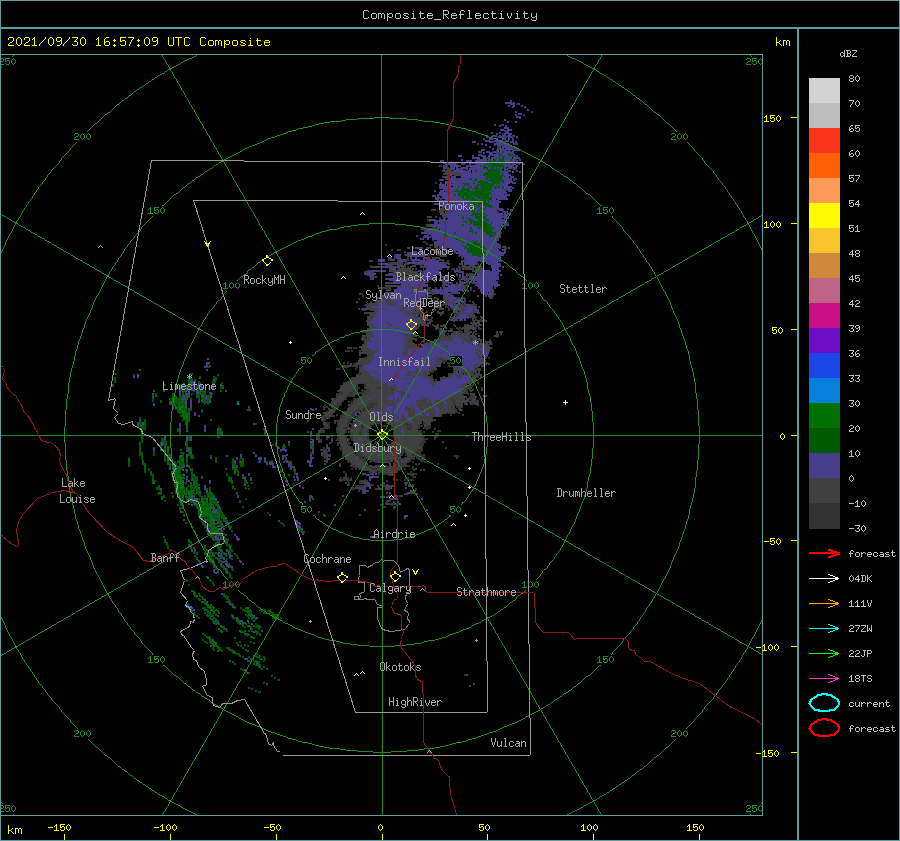
Task: Select the orange 111V arrow legend icon
Action: click(824, 603)
